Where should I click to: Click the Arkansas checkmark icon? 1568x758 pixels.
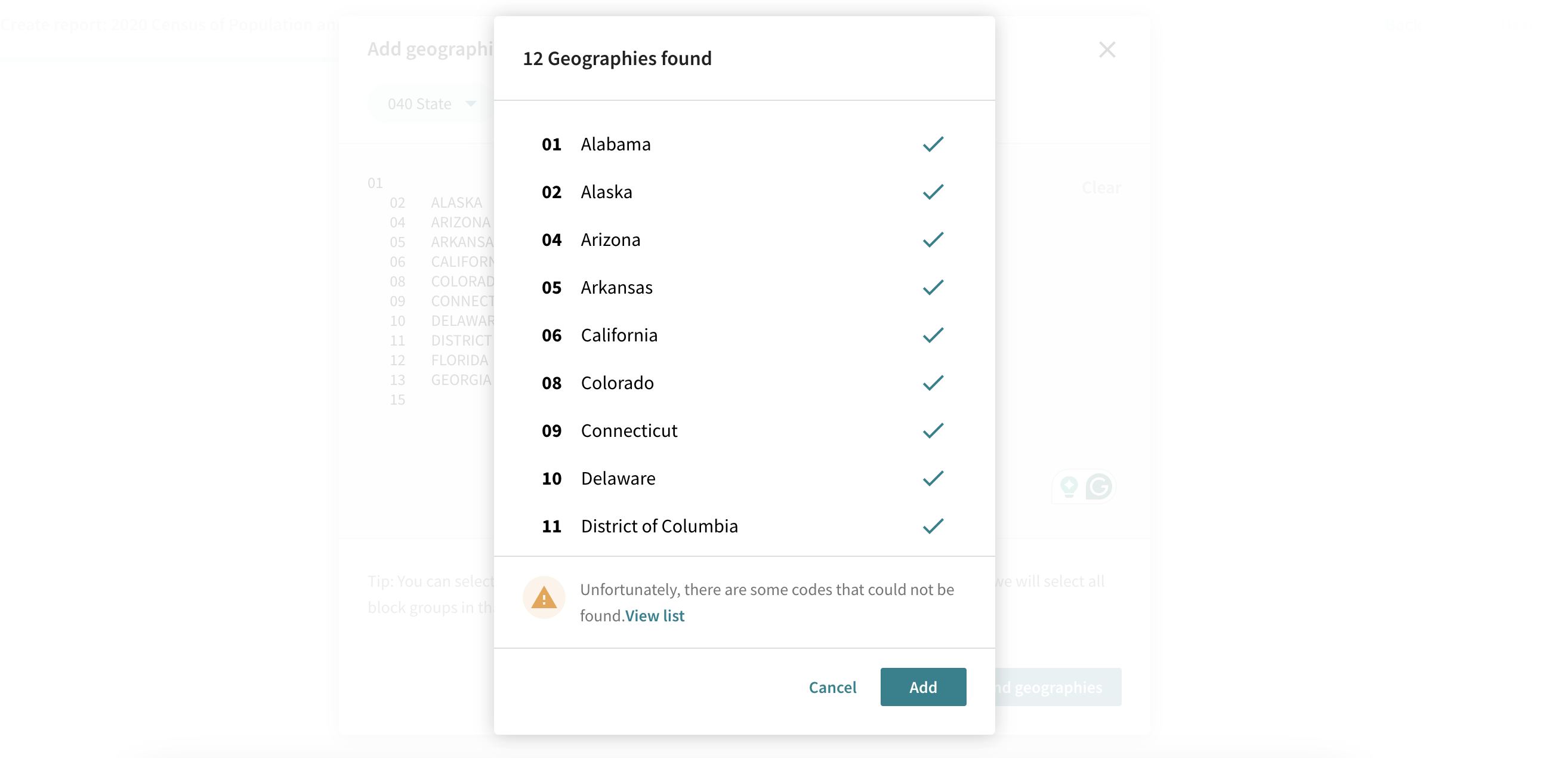[933, 287]
